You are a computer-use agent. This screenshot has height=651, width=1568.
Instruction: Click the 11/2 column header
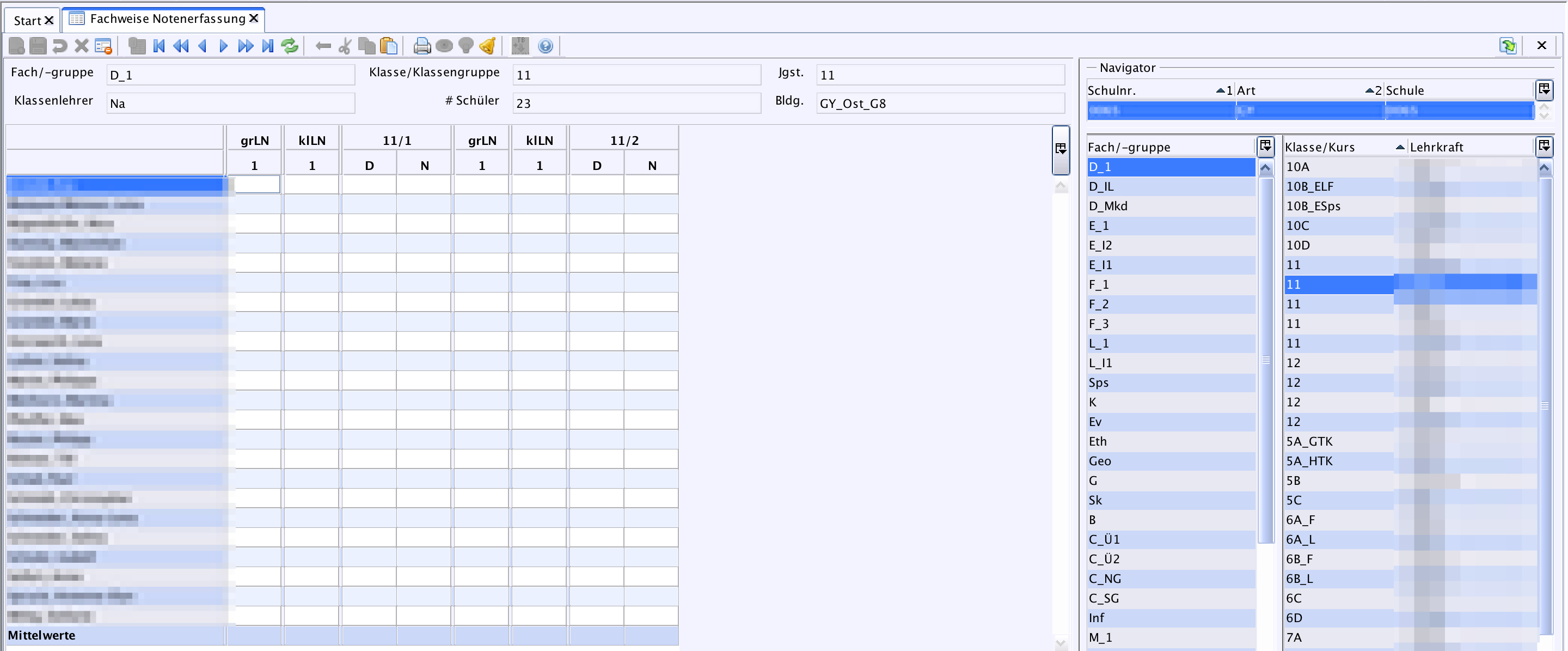[x=624, y=140]
